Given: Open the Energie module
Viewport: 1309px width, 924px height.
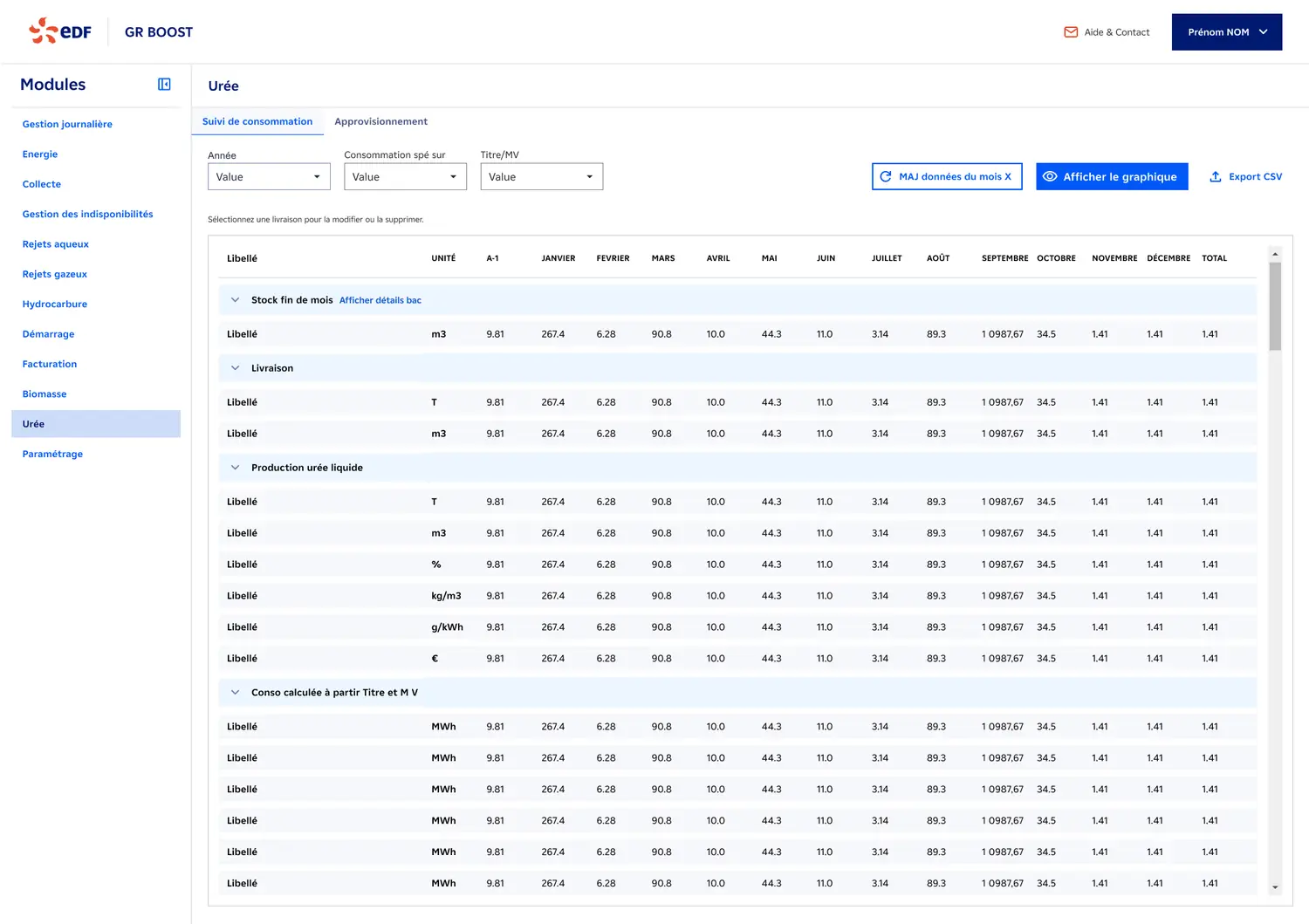Looking at the screenshot, I should pyautogui.click(x=40, y=154).
